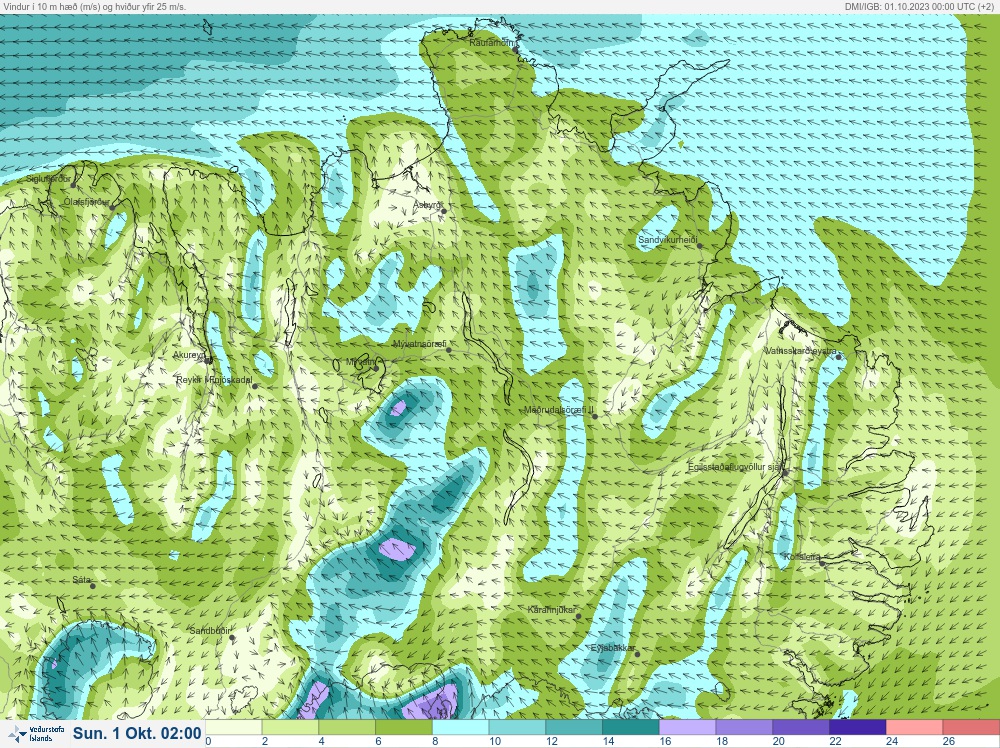The height and width of the screenshot is (748, 1000).
Task: Click the Kárahnjúkar station dot
Action: pos(578,617)
